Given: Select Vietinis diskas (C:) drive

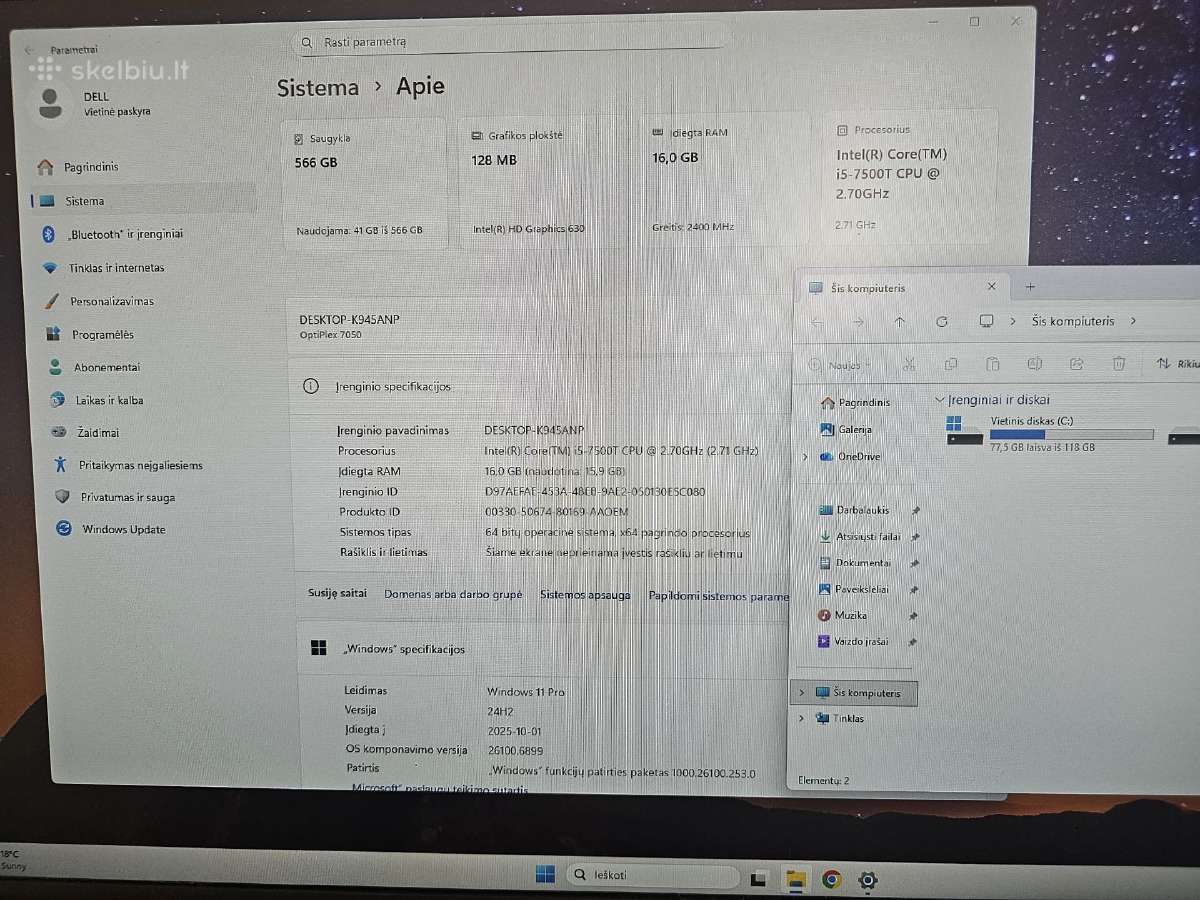Looking at the screenshot, I should (1049, 434).
